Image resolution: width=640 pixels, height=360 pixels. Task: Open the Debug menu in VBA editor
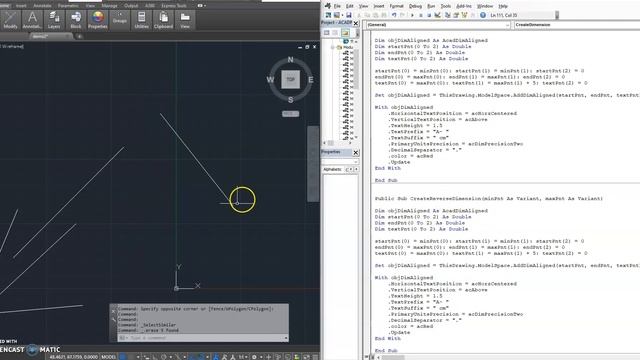pyautogui.click(x=415, y=6)
